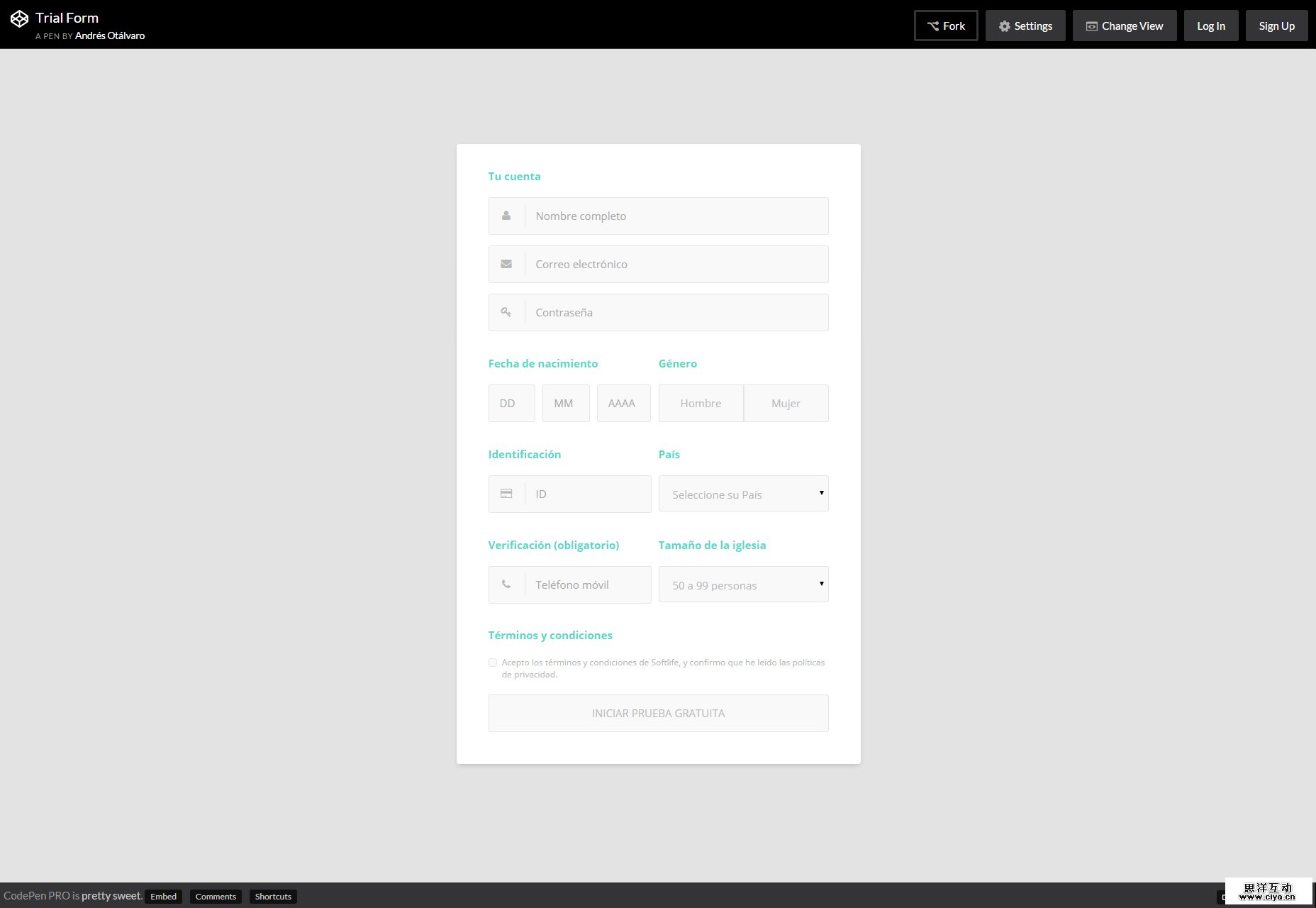Click the user icon beside Nombre completo
1316x908 pixels.
[x=506, y=215]
